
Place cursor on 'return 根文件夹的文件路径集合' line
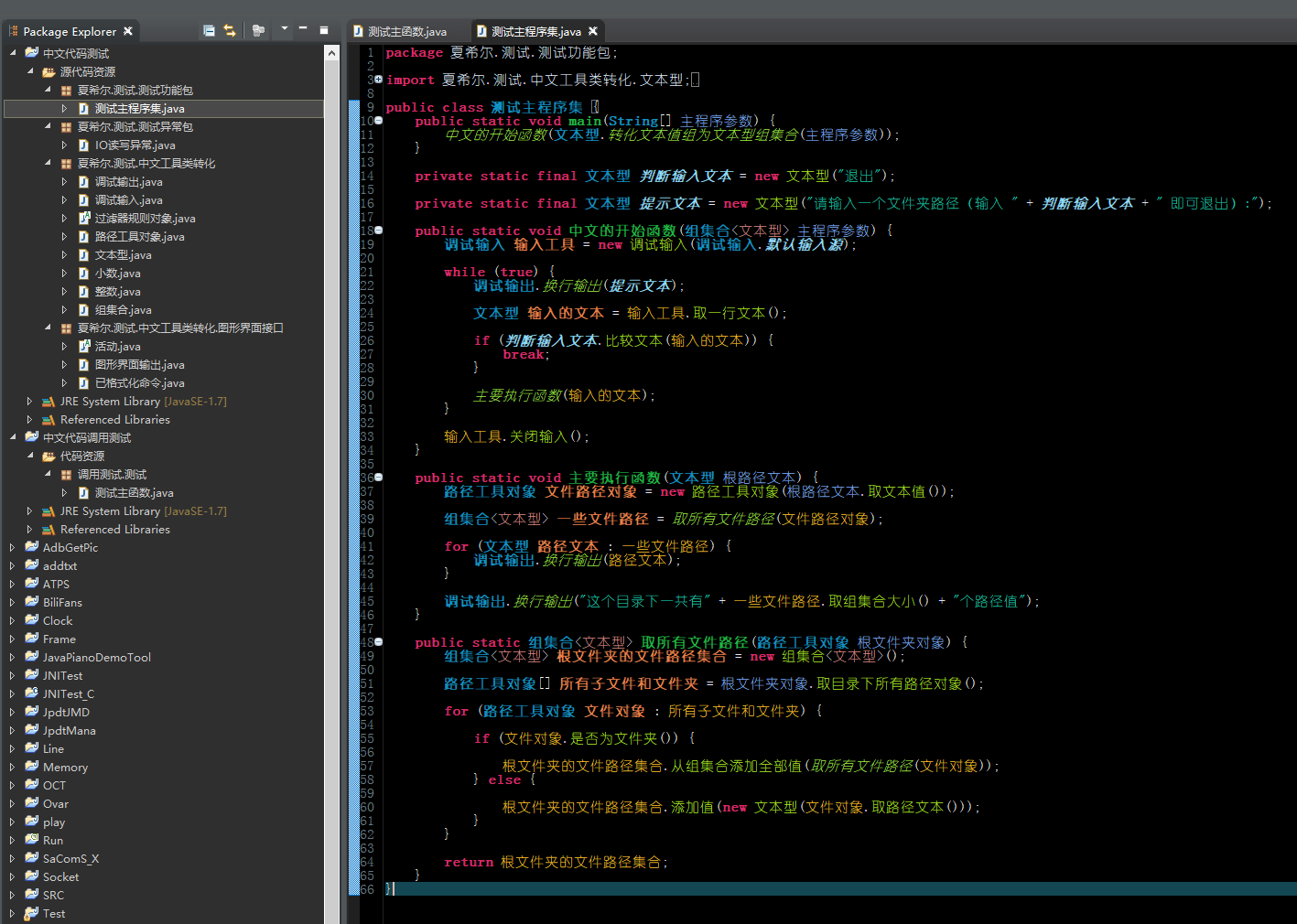click(556, 862)
